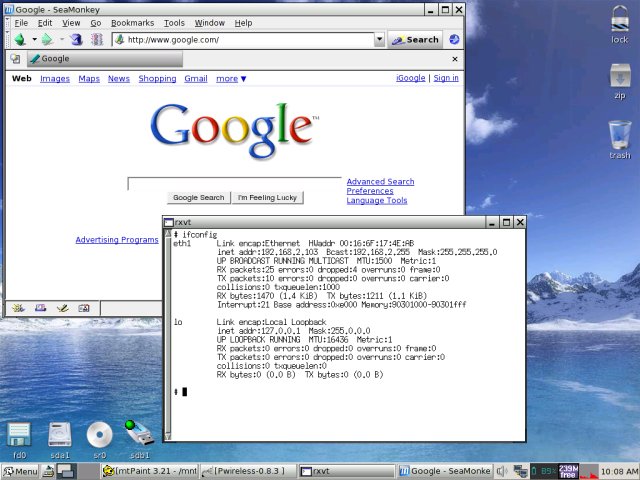Click the Stop loading icon in SeaMonkey
Image resolution: width=640 pixels, height=480 pixels.
pos(97,40)
